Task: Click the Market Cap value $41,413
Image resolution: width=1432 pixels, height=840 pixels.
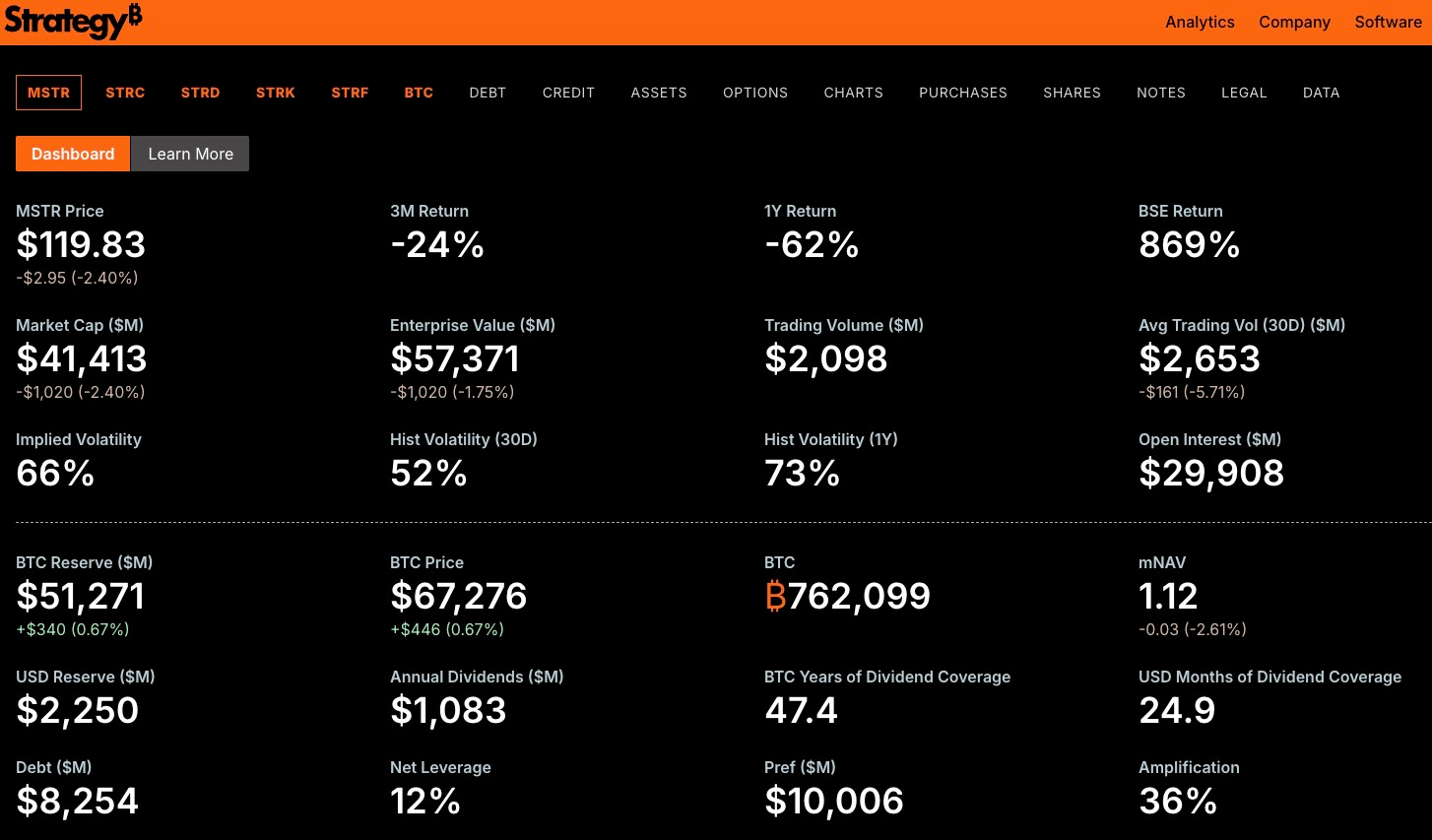Action: point(82,358)
